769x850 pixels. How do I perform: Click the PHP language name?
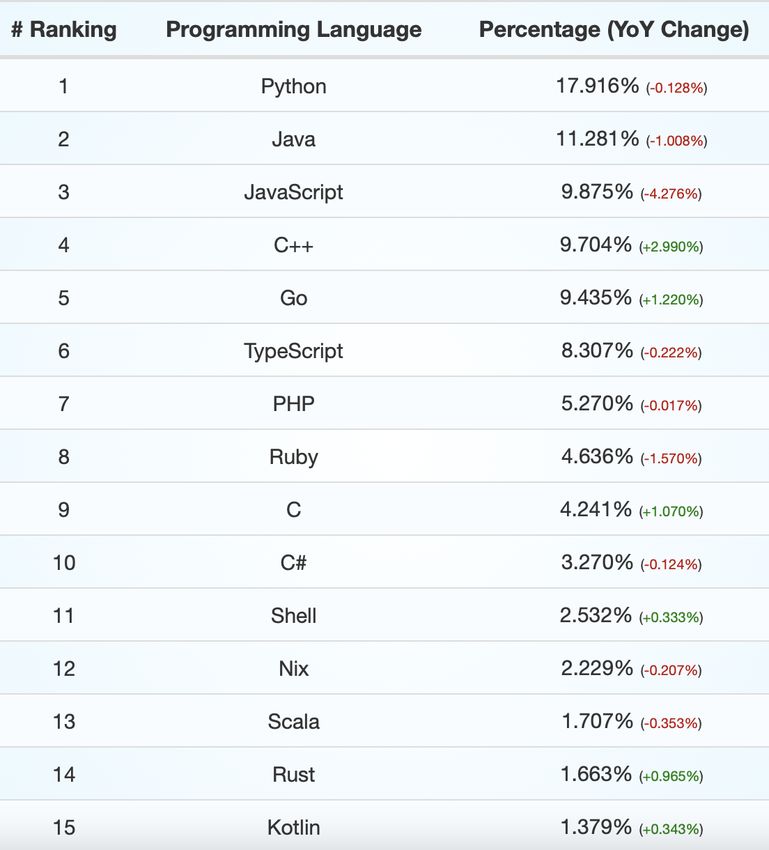point(294,404)
